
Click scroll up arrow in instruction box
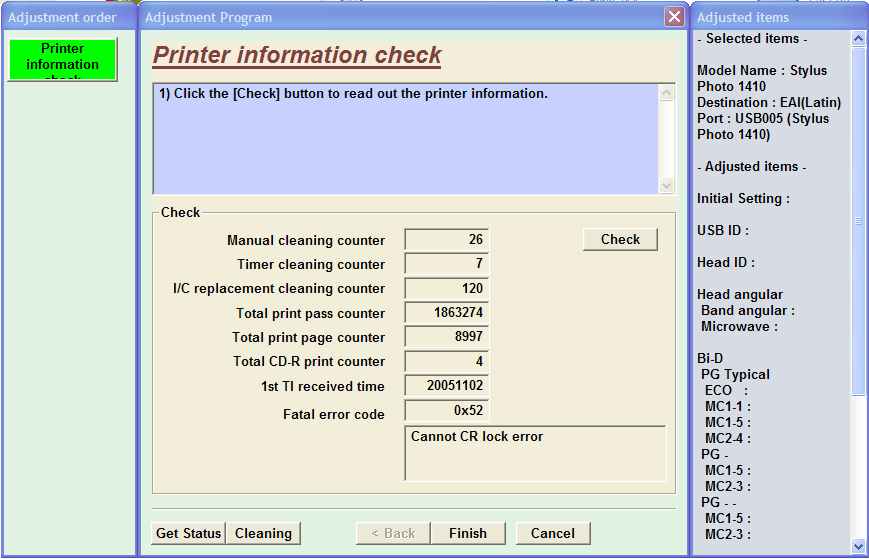666,93
